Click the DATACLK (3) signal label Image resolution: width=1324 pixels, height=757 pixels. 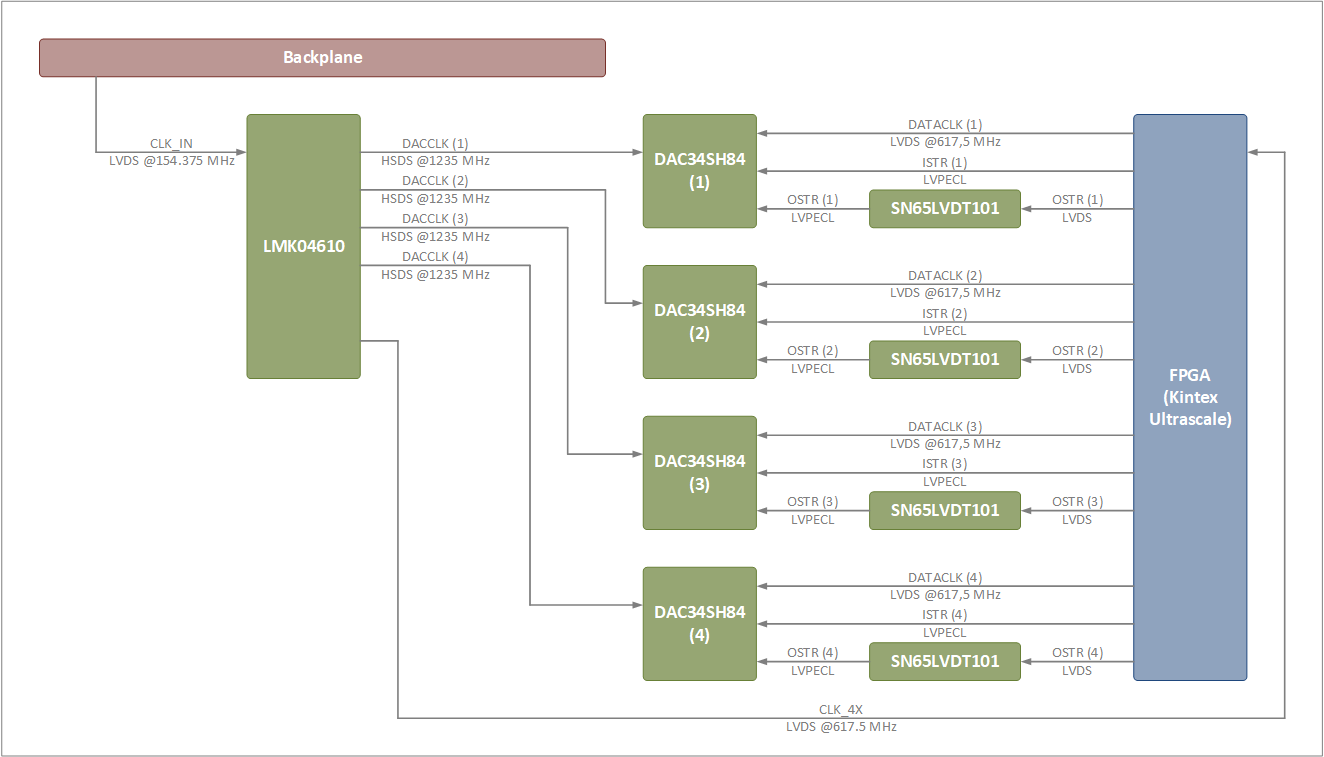coord(945,427)
